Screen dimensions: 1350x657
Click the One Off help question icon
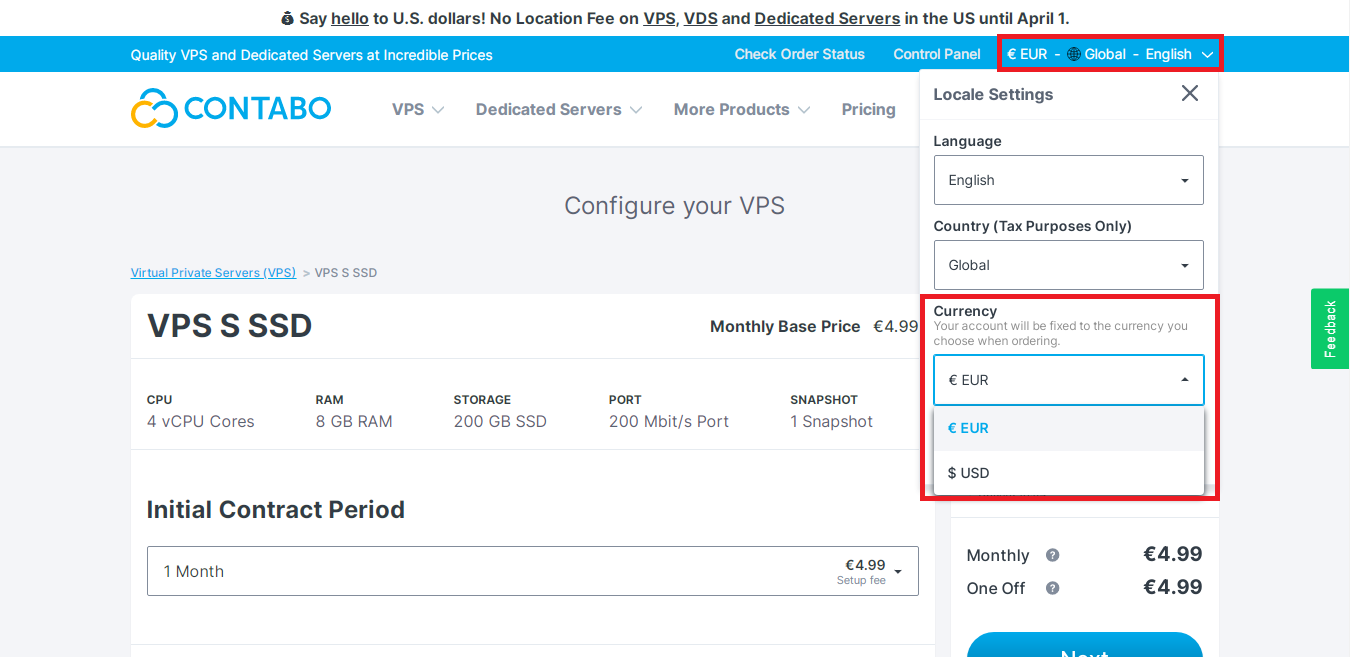point(1052,588)
